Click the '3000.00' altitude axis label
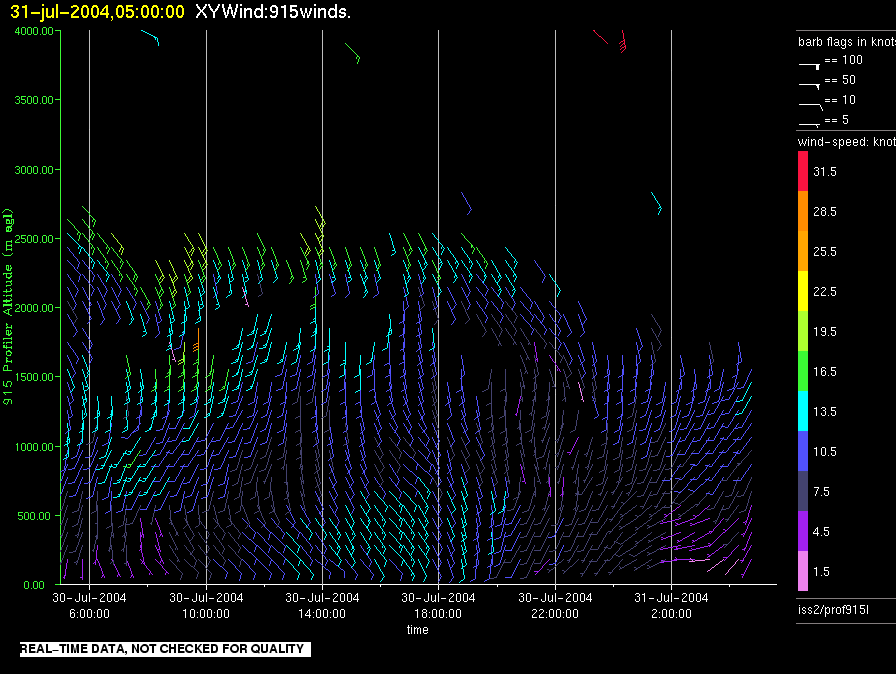This screenshot has width=896, height=674. point(34,170)
